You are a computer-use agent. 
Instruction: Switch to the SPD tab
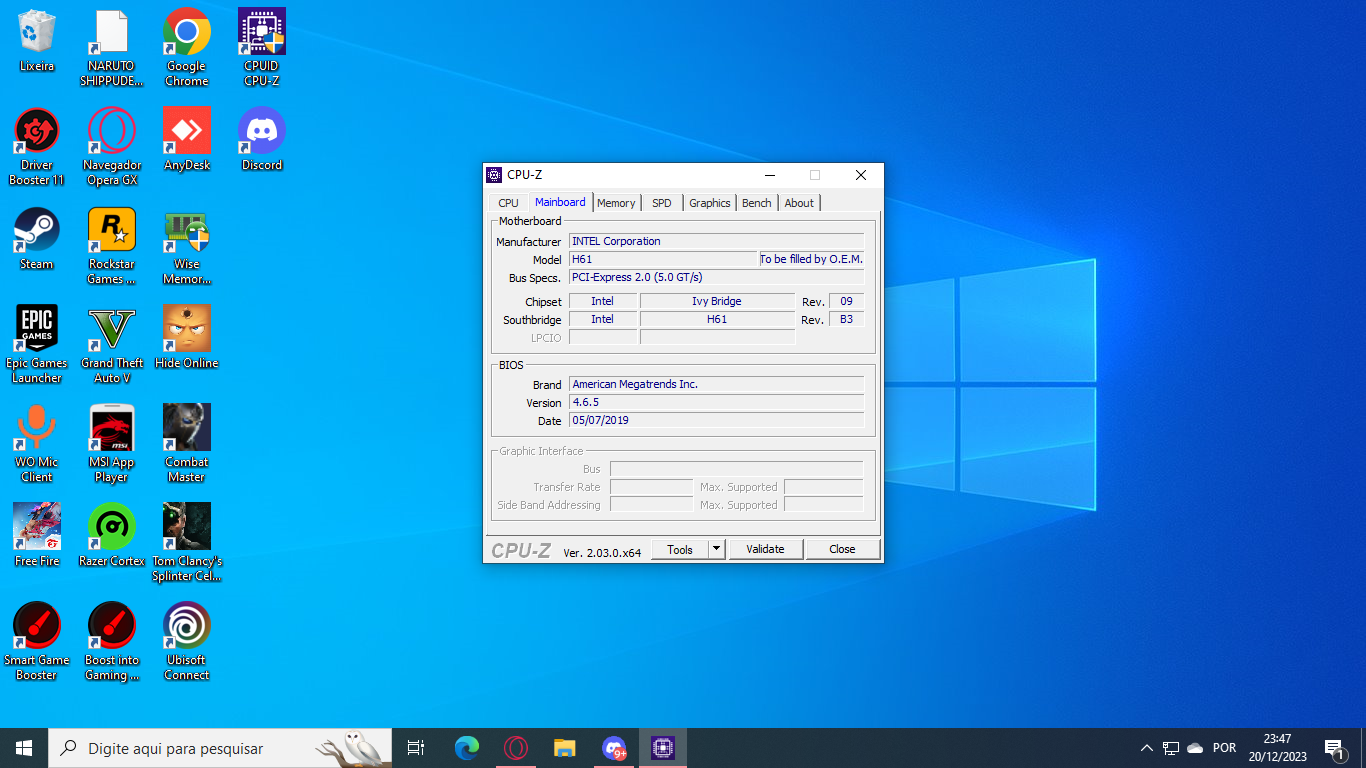[x=662, y=203]
